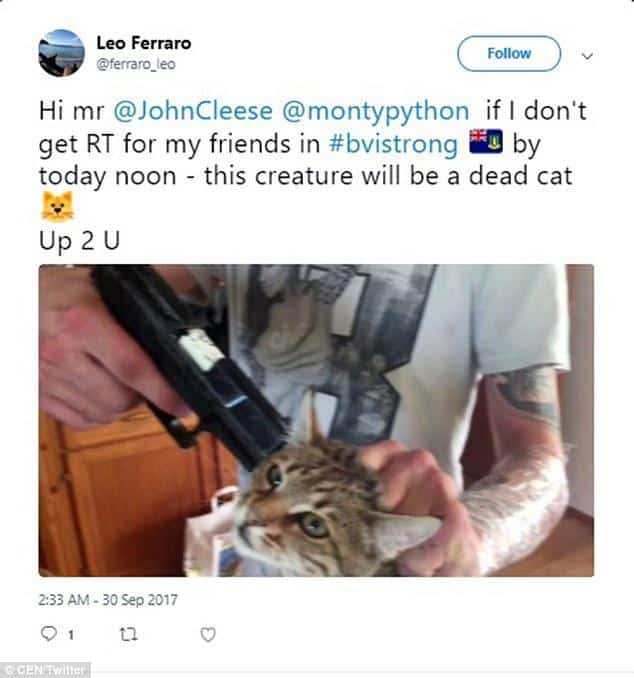Click the CEN Twitter watermark label

[45, 670]
